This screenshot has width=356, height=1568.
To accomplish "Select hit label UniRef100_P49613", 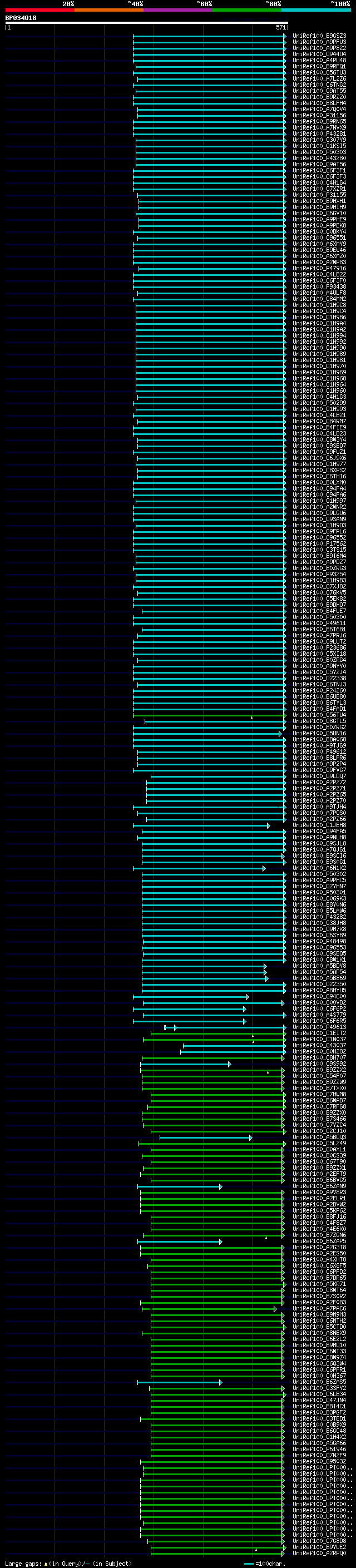I will [x=319, y=1027].
